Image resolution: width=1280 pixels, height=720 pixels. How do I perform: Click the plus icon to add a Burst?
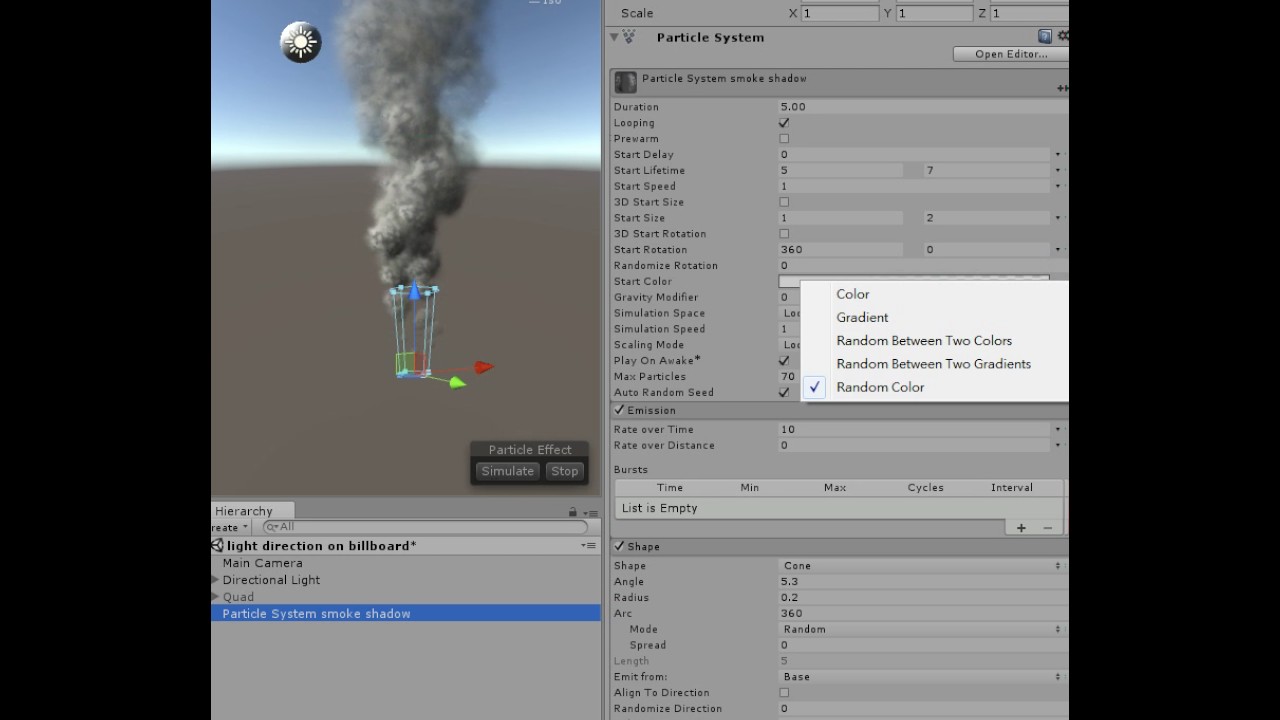(x=1020, y=527)
